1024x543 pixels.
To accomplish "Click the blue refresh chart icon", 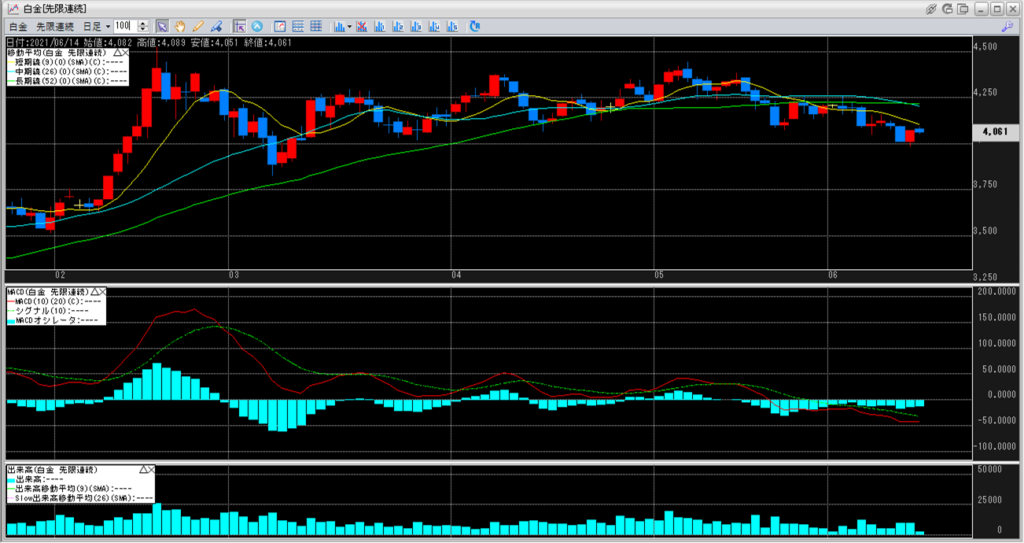I will tap(474, 25).
